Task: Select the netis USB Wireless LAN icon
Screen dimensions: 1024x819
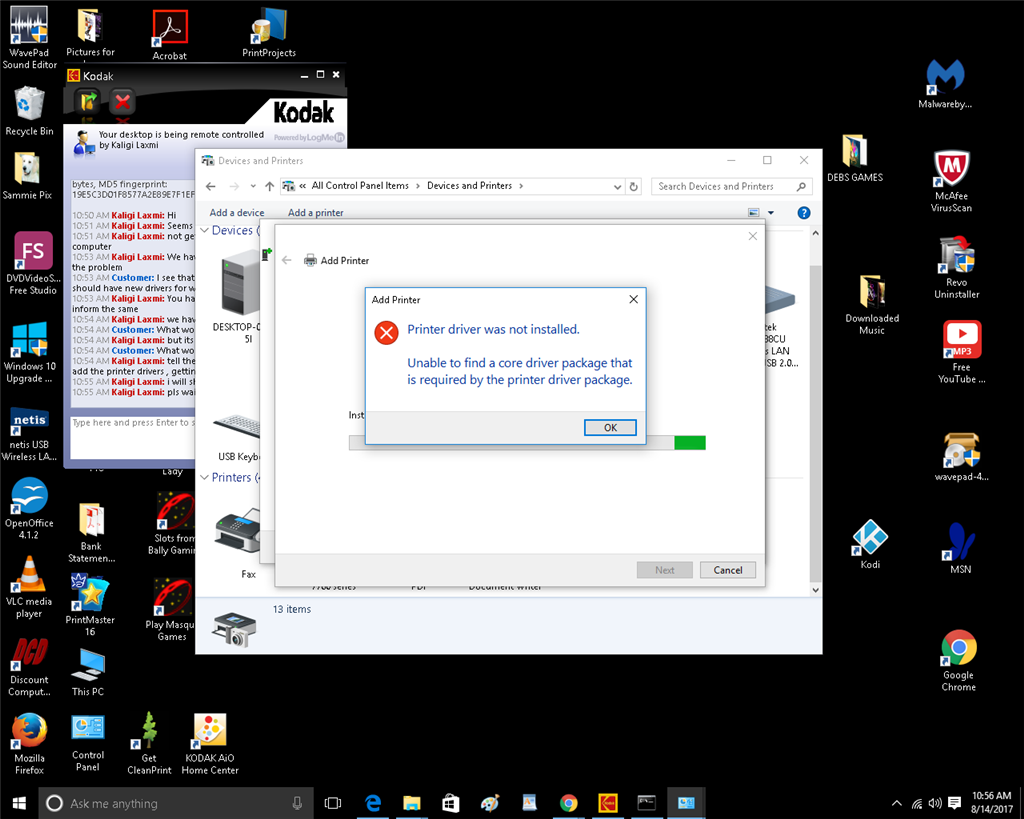Action: click(29, 433)
